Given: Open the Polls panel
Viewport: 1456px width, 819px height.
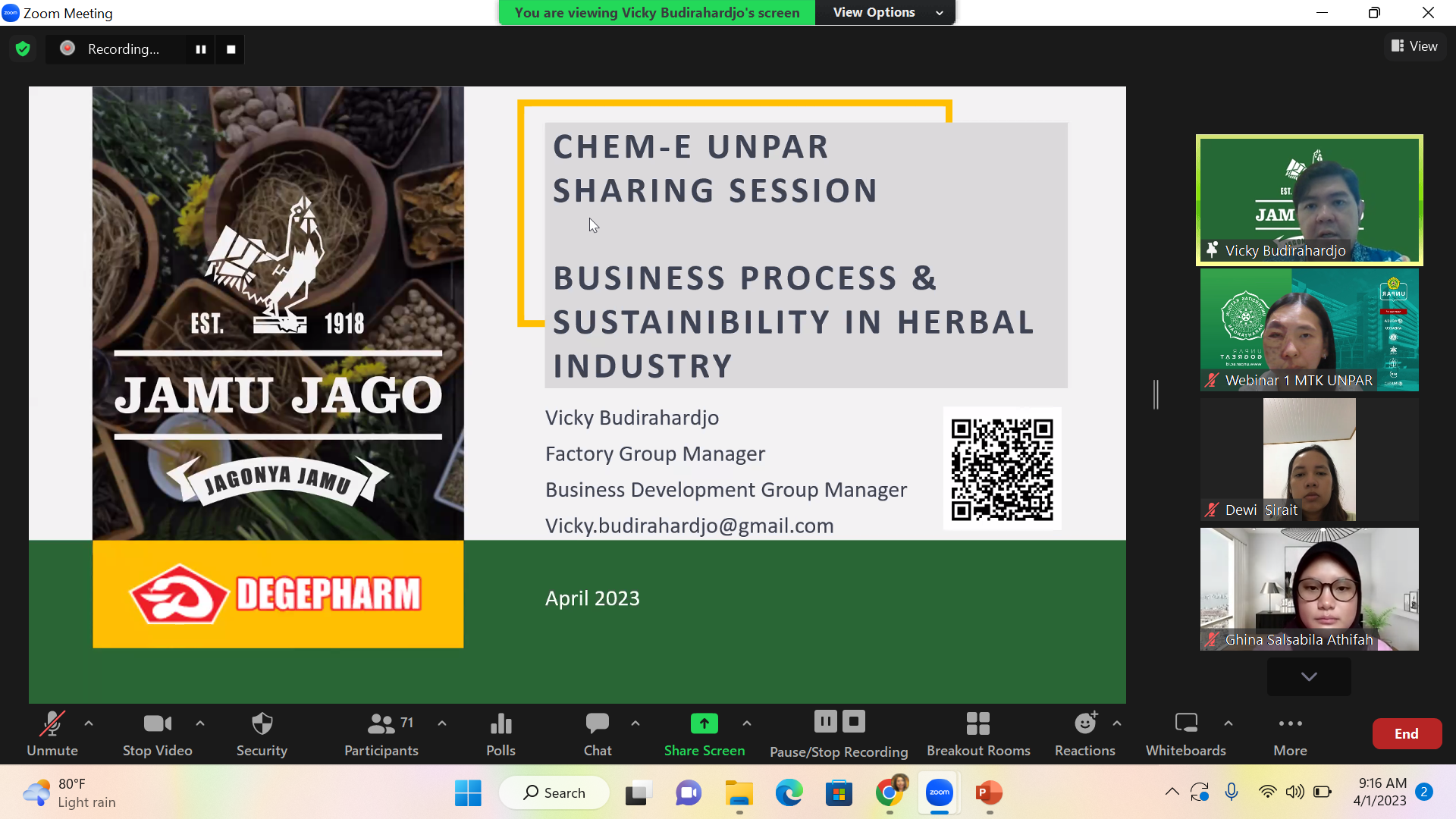Looking at the screenshot, I should pyautogui.click(x=500, y=733).
